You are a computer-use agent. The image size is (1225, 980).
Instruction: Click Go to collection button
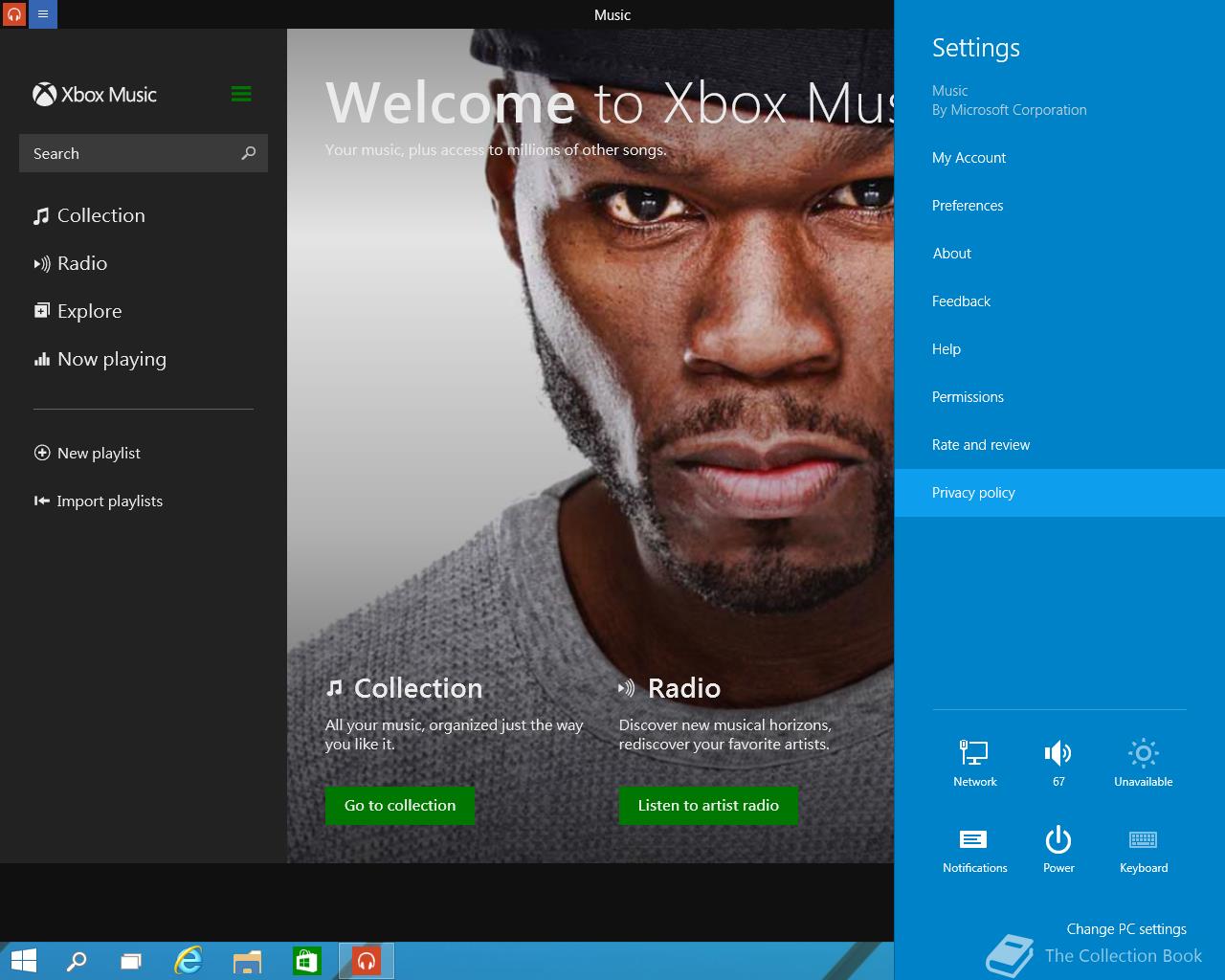(x=400, y=805)
